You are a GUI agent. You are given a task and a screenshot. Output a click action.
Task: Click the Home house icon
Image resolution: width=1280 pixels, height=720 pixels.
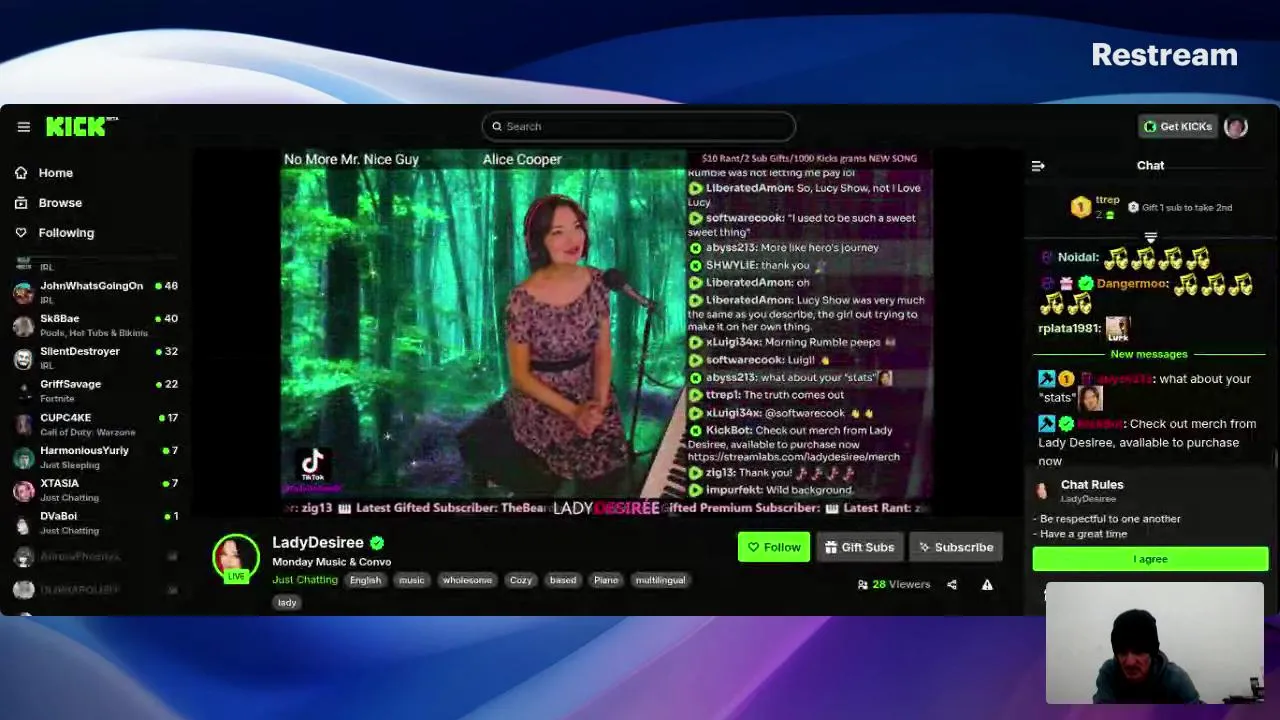[x=21, y=173]
